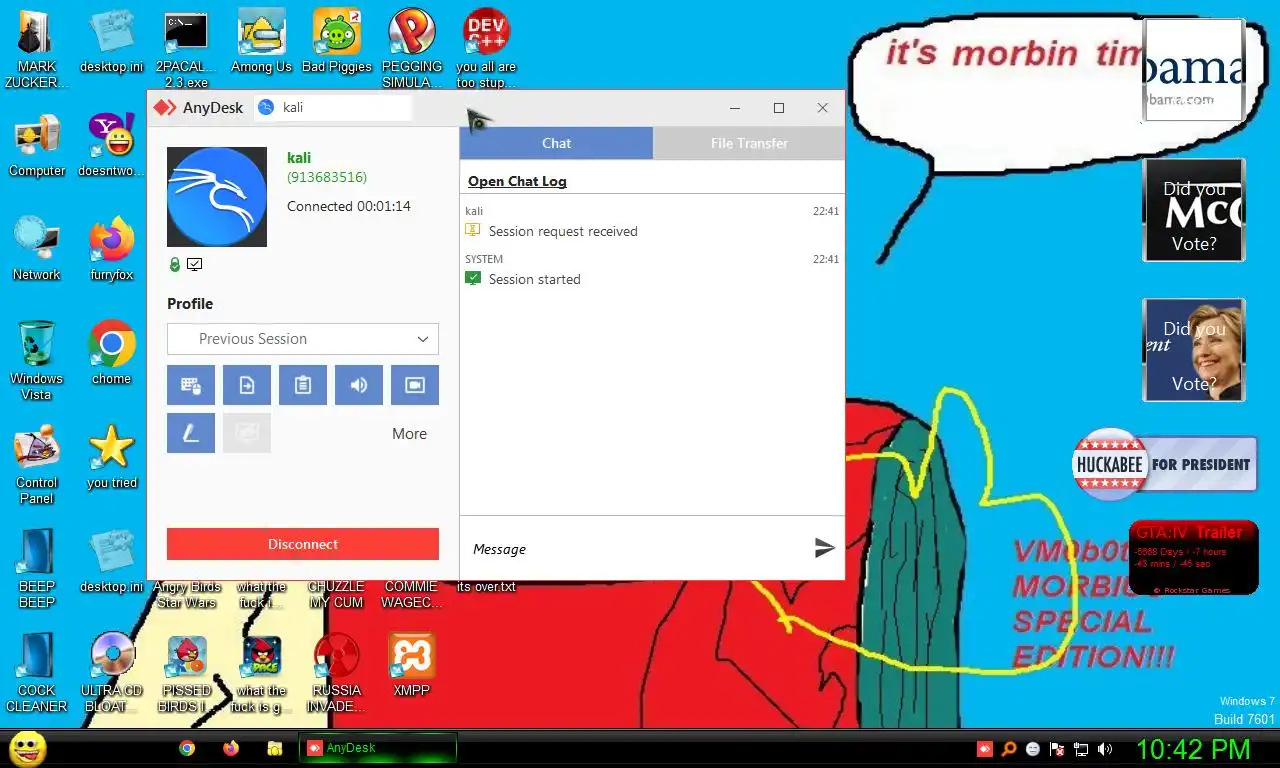The height and width of the screenshot is (768, 1280).
Task: Toggle clipboard access permission in AnyDesk
Action: click(303, 385)
